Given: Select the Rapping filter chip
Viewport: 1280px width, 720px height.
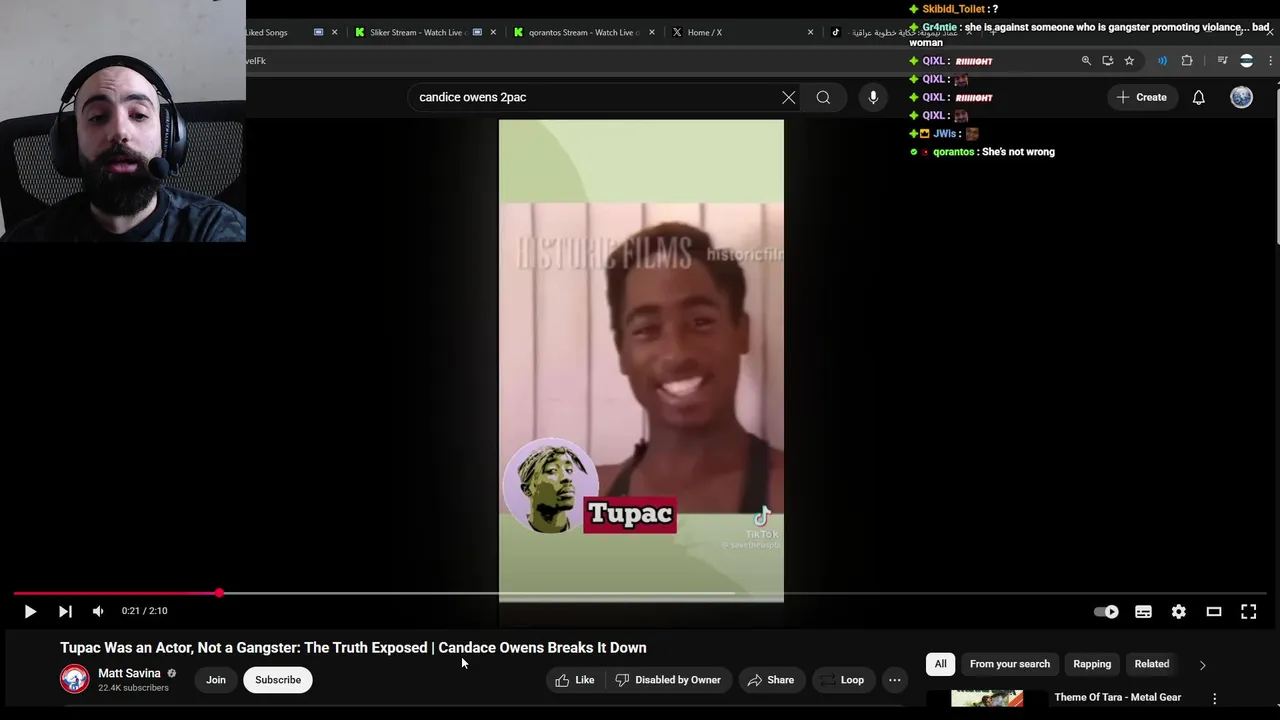Looking at the screenshot, I should click(x=1092, y=664).
